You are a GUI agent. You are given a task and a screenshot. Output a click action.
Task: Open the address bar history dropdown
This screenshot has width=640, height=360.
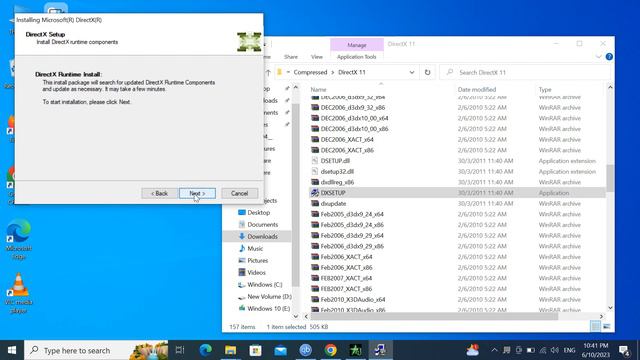(x=411, y=72)
